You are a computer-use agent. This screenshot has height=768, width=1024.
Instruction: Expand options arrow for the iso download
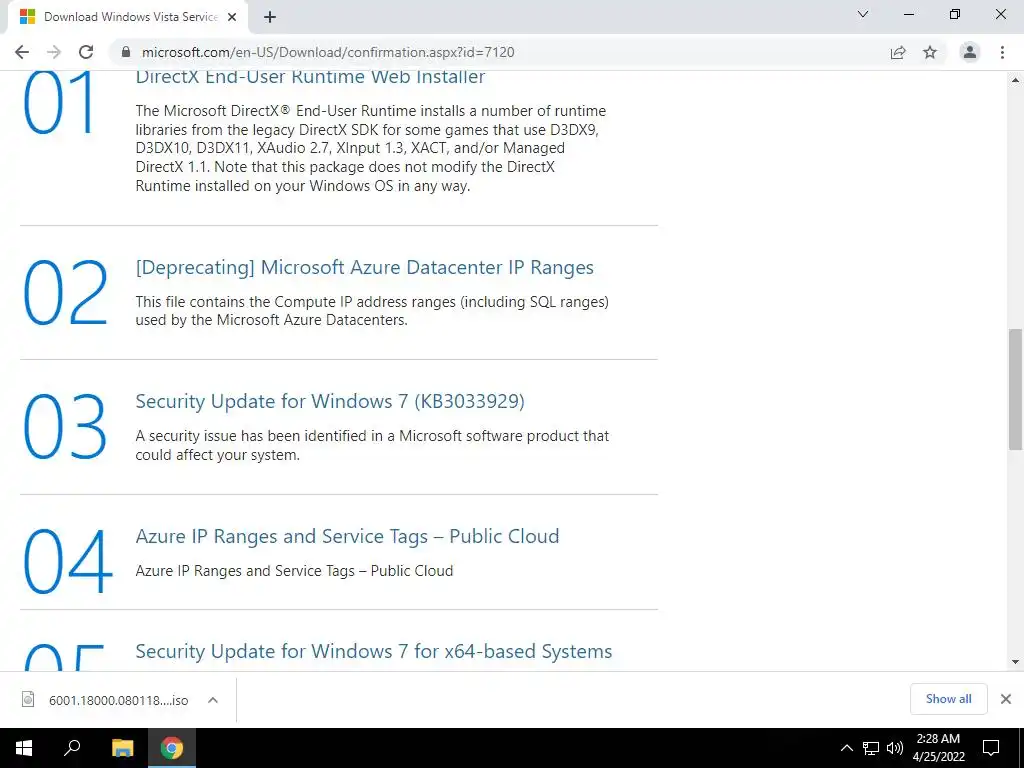point(213,700)
